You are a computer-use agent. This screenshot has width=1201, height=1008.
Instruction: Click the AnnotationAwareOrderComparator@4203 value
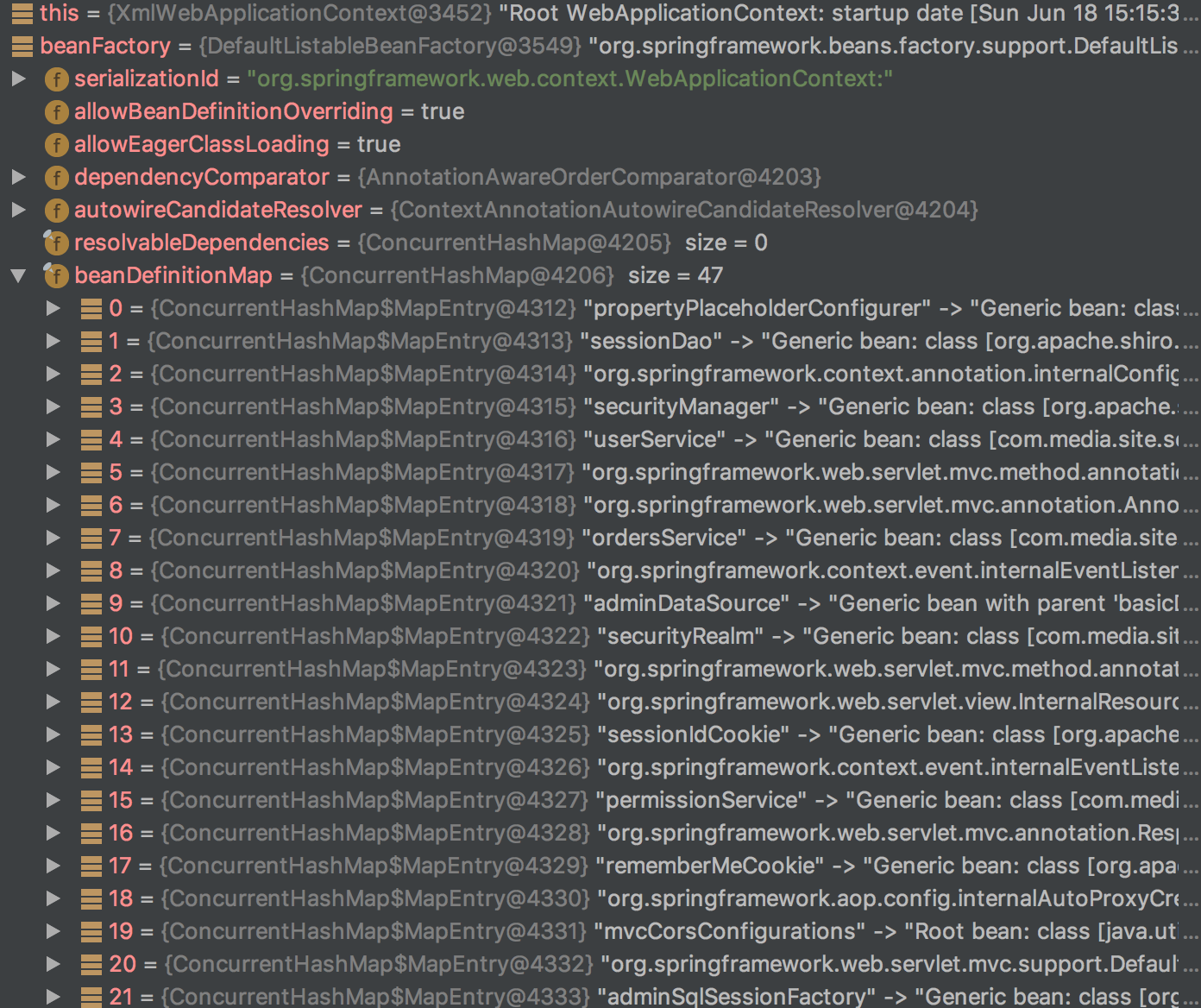[x=589, y=177]
